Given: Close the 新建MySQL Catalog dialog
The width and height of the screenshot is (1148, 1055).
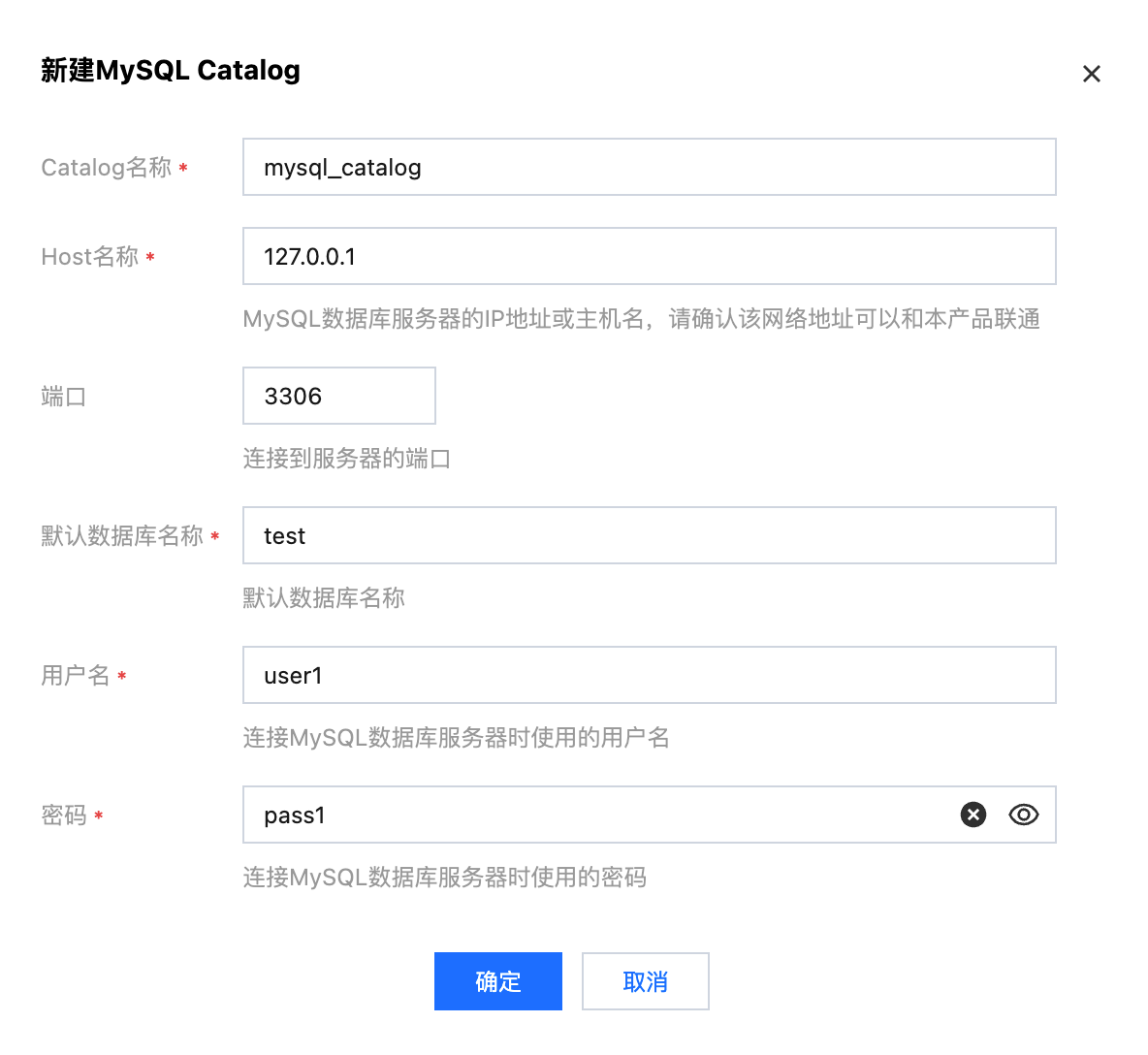Looking at the screenshot, I should (1092, 74).
